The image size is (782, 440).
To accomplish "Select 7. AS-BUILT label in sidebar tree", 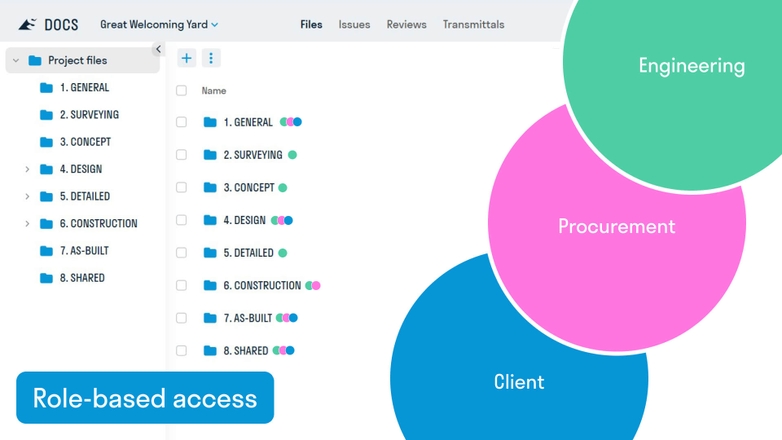I will pos(84,251).
